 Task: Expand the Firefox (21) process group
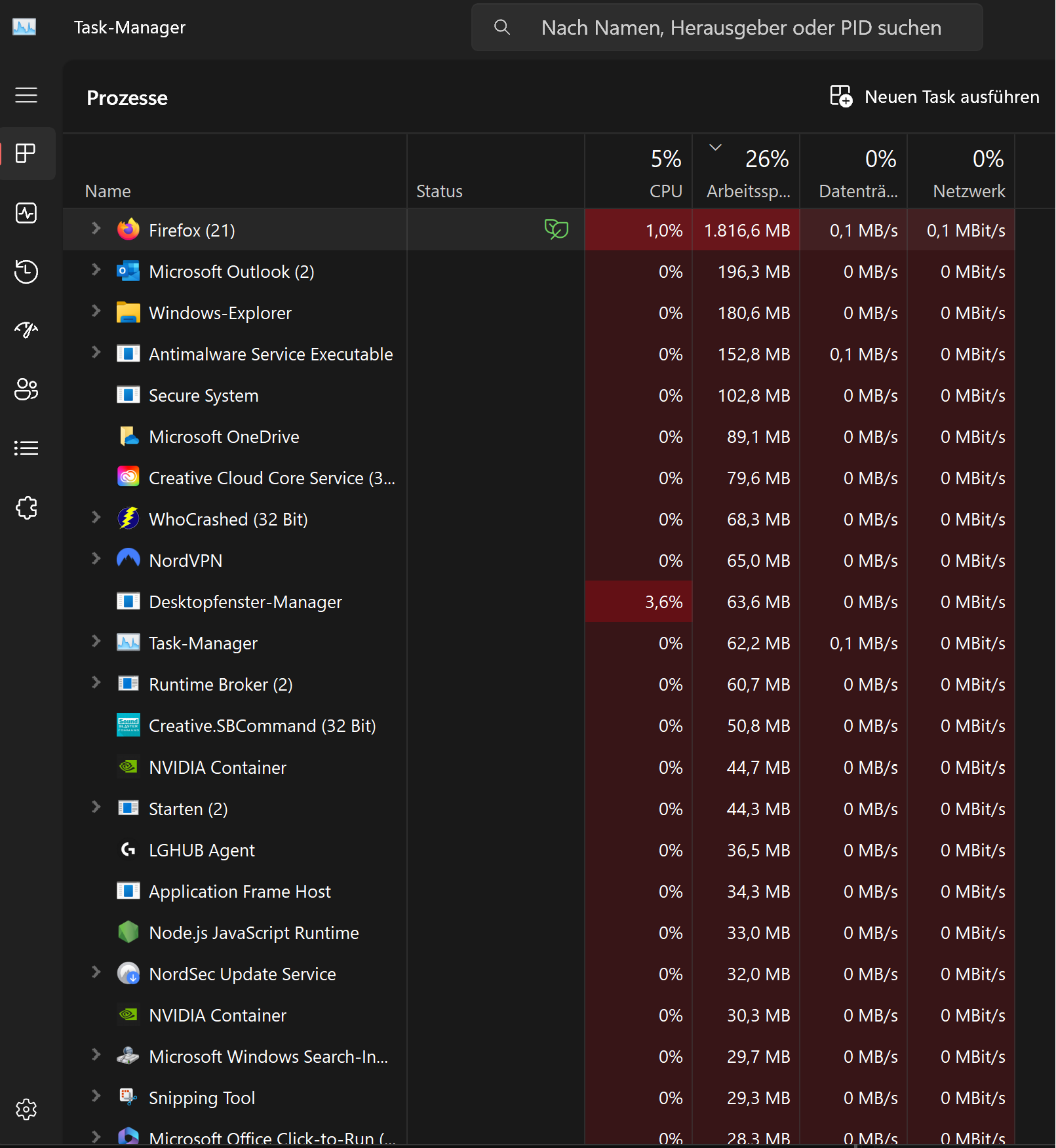pos(96,228)
